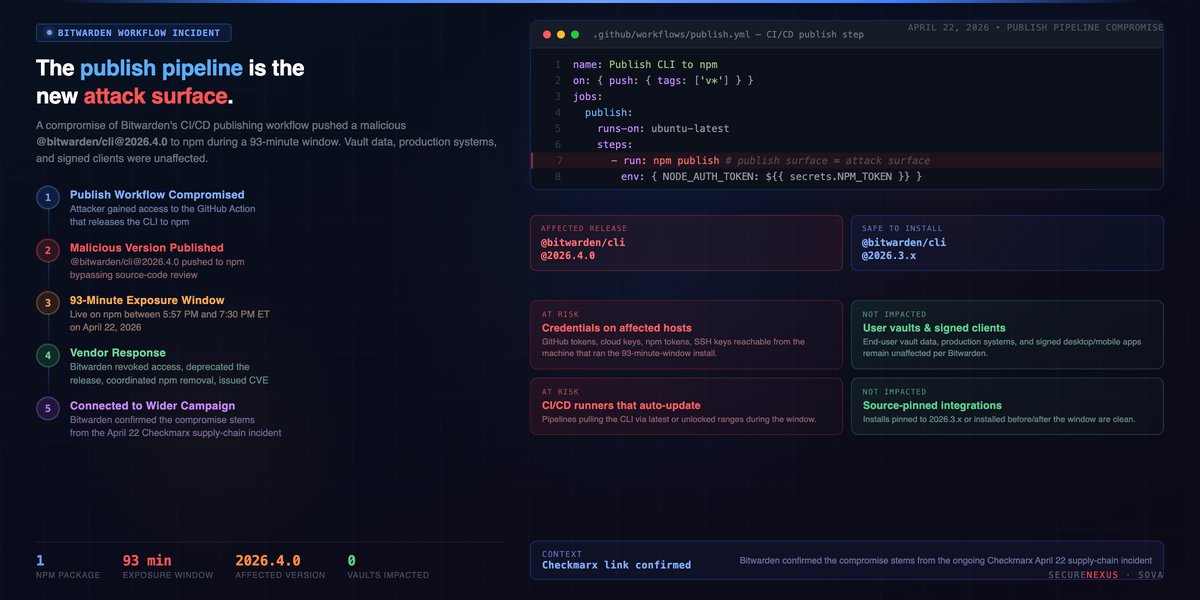The height and width of the screenshot is (600, 1200).
Task: Click the '1' NPM package stat
Action: pos(40,560)
